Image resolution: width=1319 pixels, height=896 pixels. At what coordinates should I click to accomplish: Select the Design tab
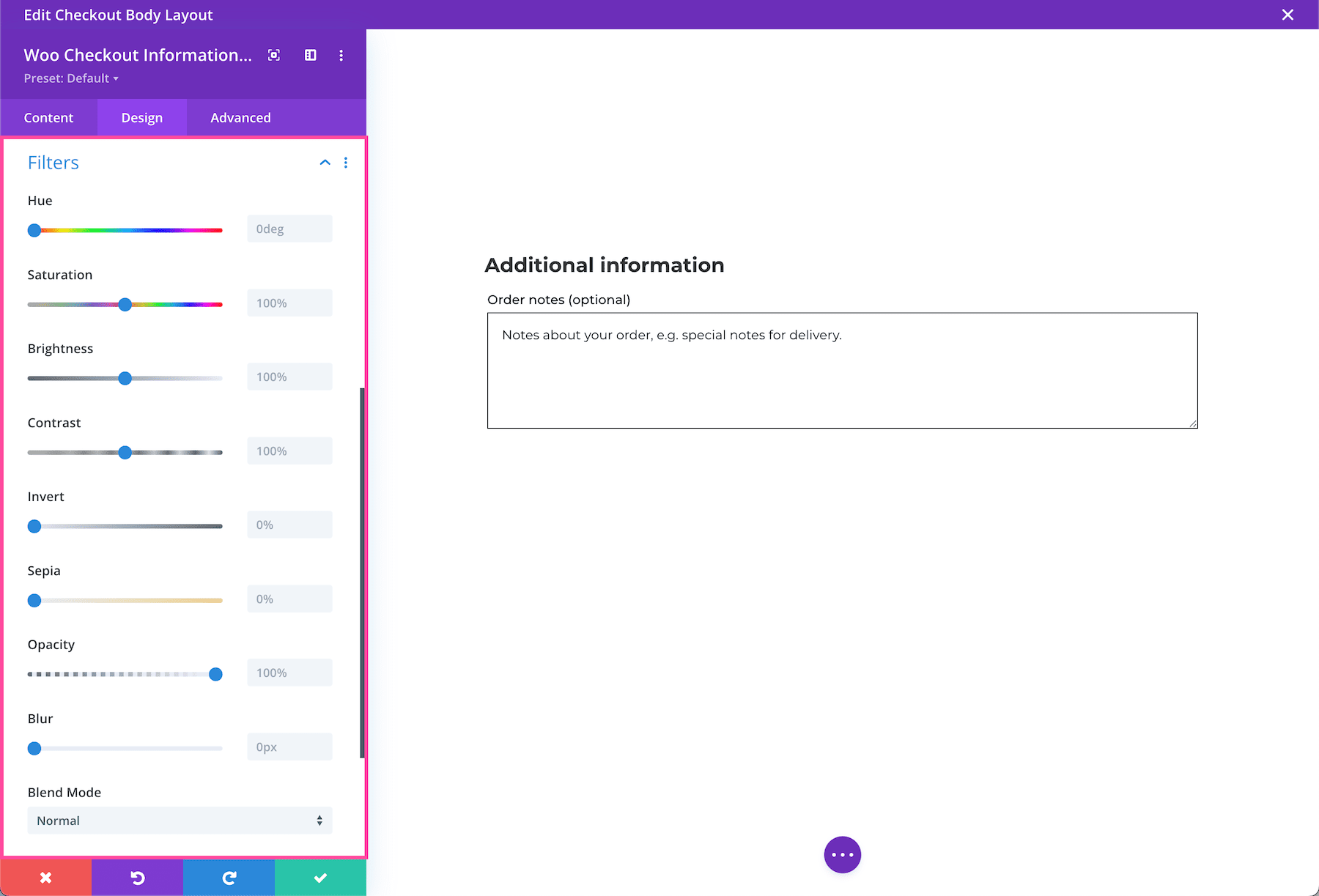[142, 118]
